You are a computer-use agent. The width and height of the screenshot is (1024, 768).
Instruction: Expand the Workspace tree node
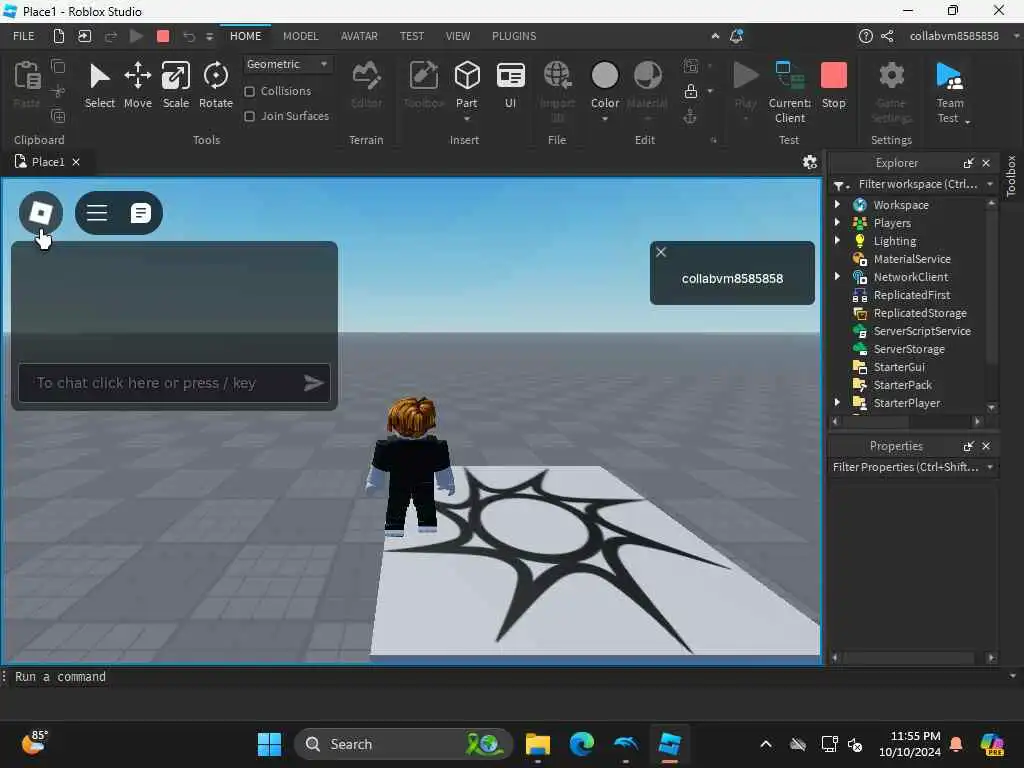[x=837, y=204]
